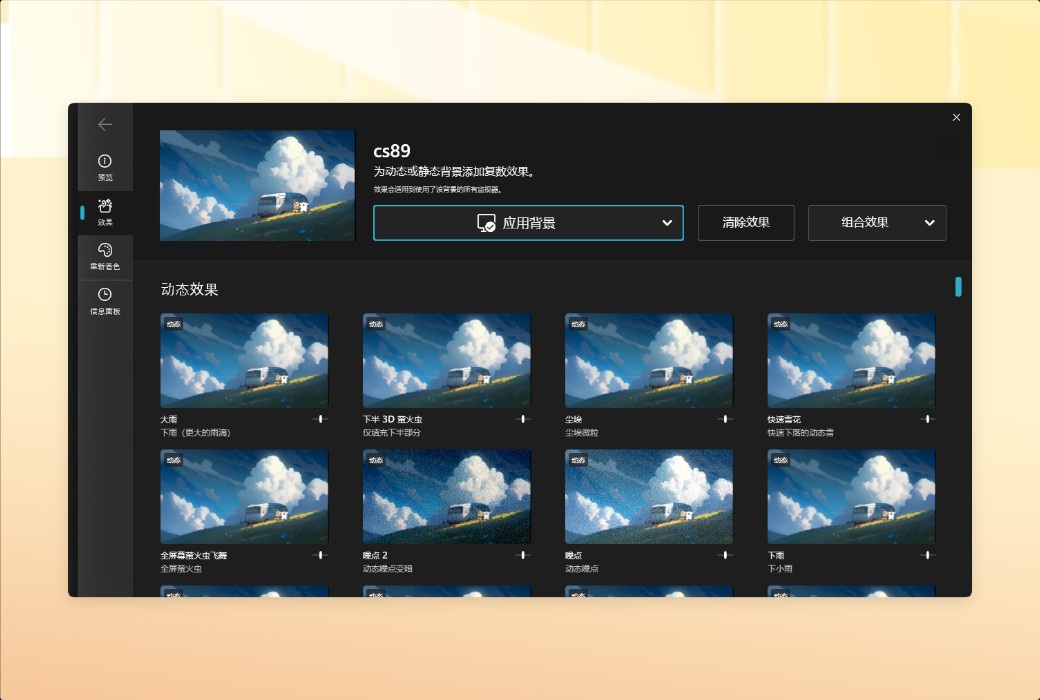Click the slider icon on 大雨 effect
Image resolution: width=1040 pixels, height=700 pixels.
pos(320,419)
